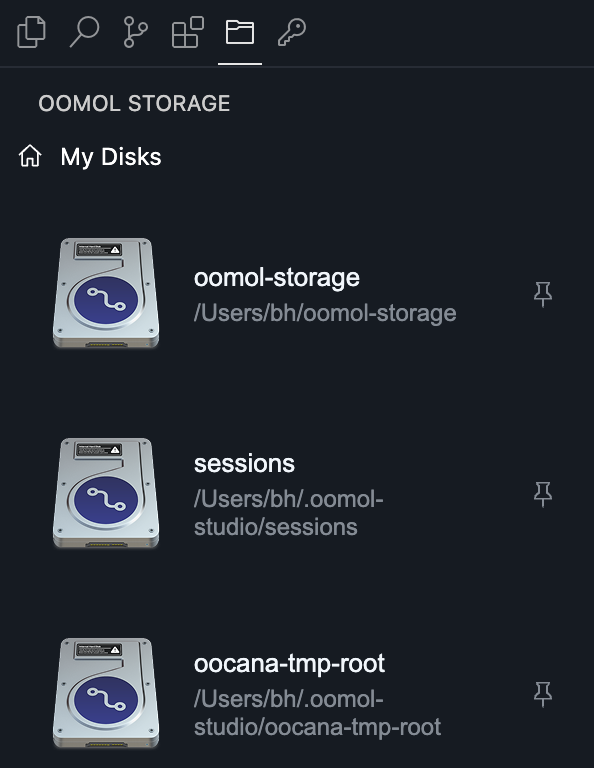The height and width of the screenshot is (768, 594).
Task: Open the sessions disk name
Action: 244,463
